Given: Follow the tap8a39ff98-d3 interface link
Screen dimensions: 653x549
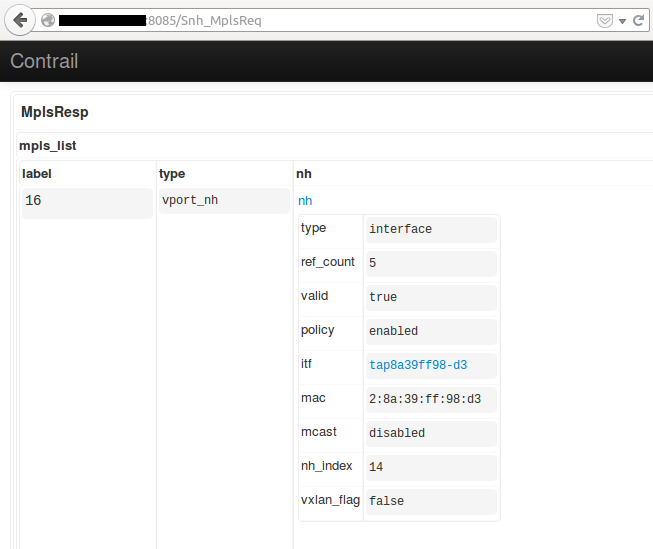Looking at the screenshot, I should 418,365.
